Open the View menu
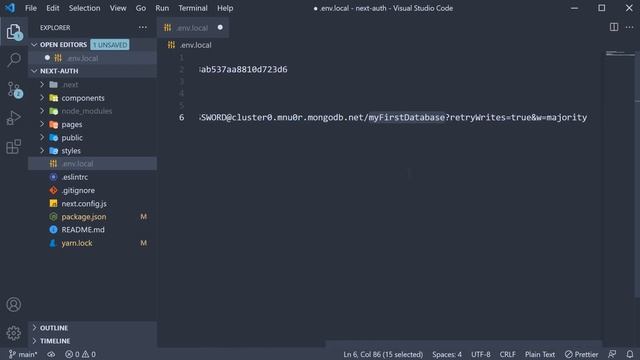The image size is (640, 360). coord(118,8)
